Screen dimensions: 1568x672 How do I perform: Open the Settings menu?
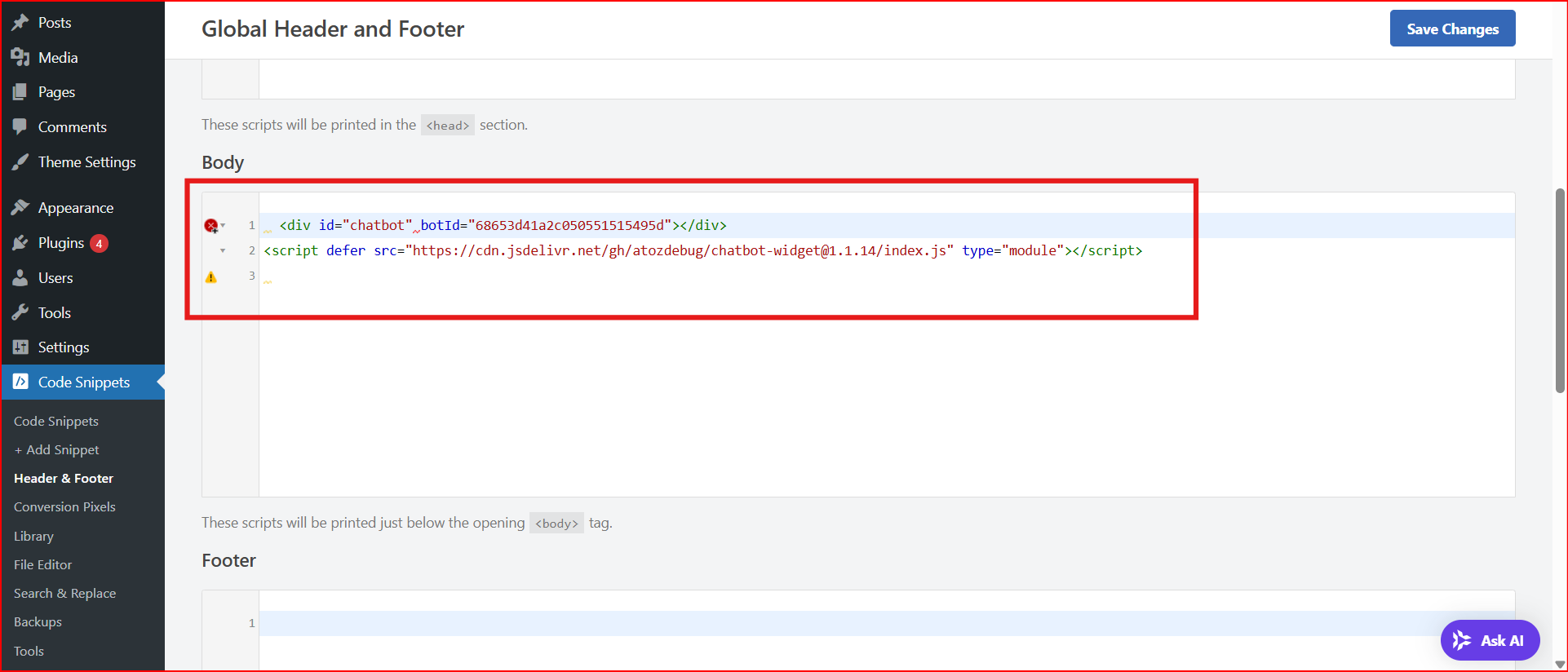coord(82,347)
